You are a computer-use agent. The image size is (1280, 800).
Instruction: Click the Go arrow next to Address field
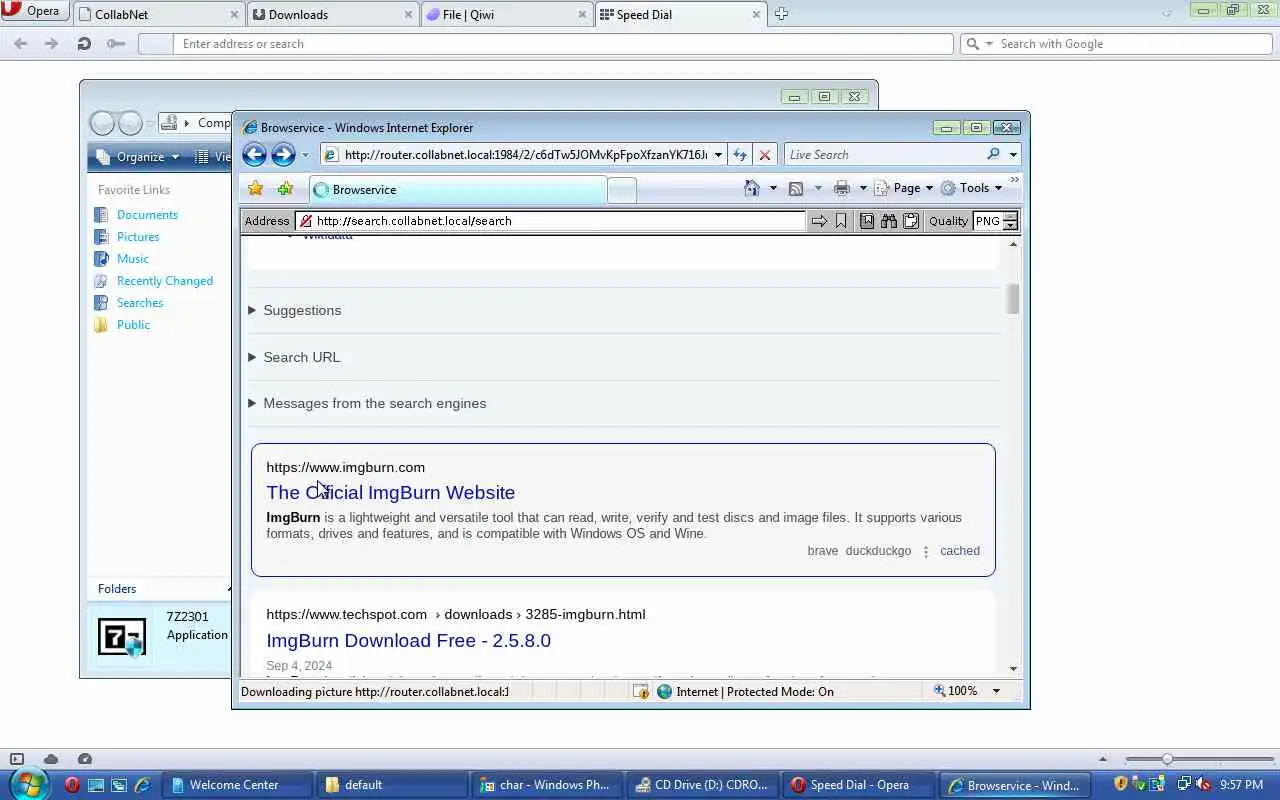[819, 221]
